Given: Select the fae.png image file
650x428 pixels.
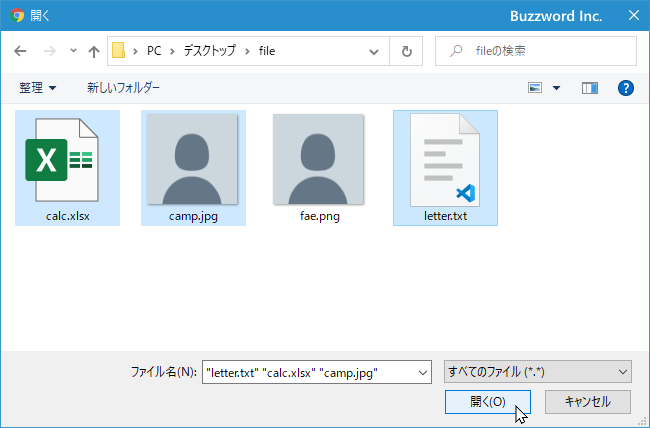Looking at the screenshot, I should pyautogui.click(x=319, y=168).
